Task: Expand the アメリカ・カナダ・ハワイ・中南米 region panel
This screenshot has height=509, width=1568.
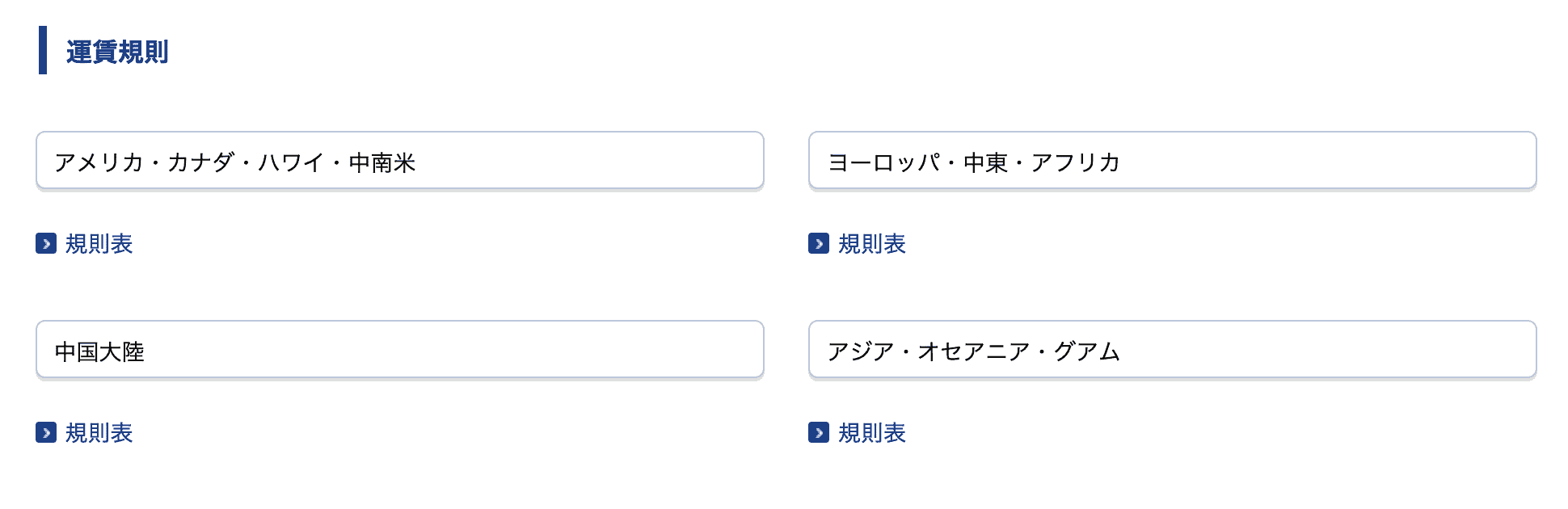Action: (x=399, y=161)
